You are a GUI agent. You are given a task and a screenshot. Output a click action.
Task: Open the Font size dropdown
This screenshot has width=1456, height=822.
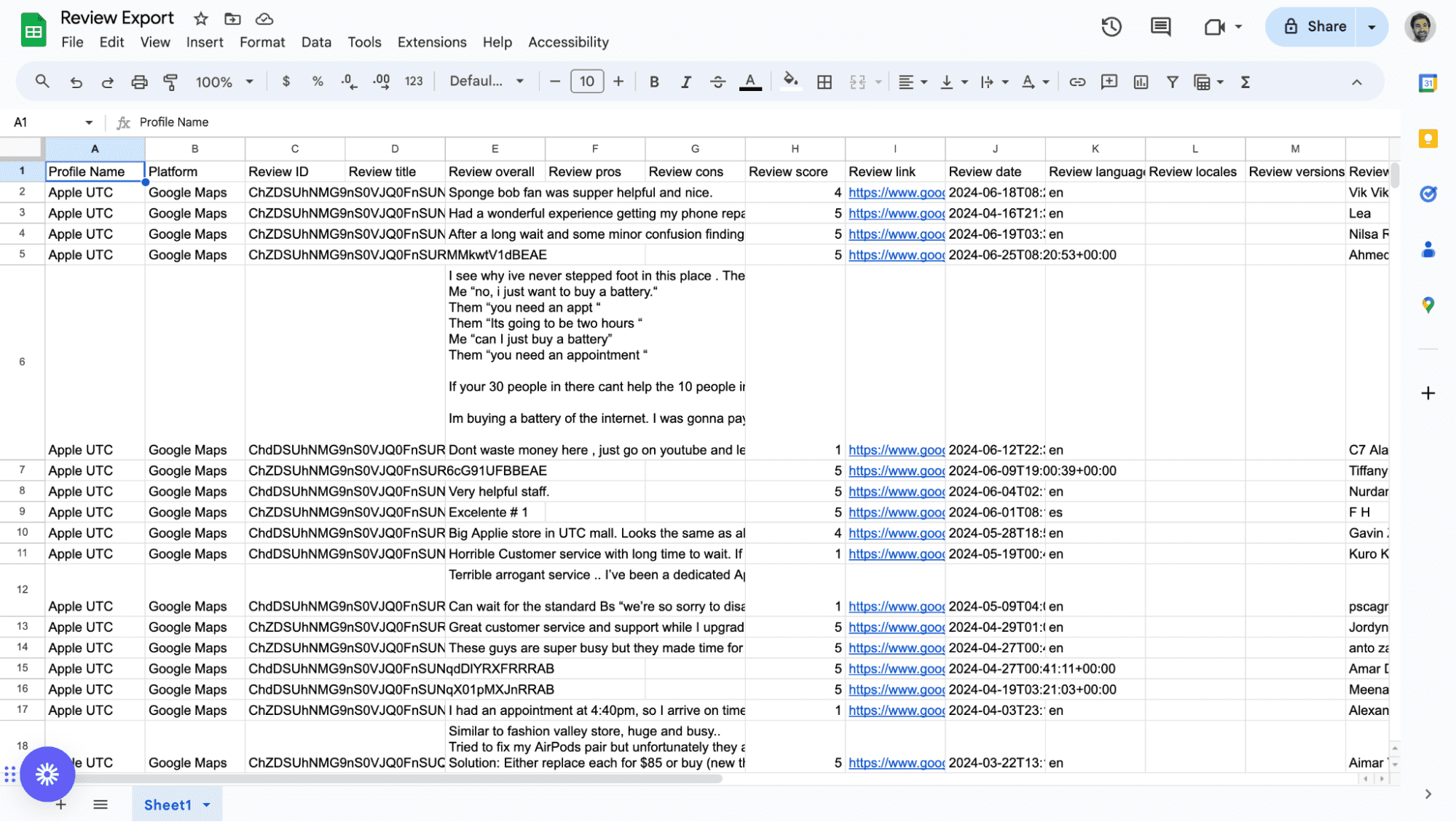pos(588,81)
